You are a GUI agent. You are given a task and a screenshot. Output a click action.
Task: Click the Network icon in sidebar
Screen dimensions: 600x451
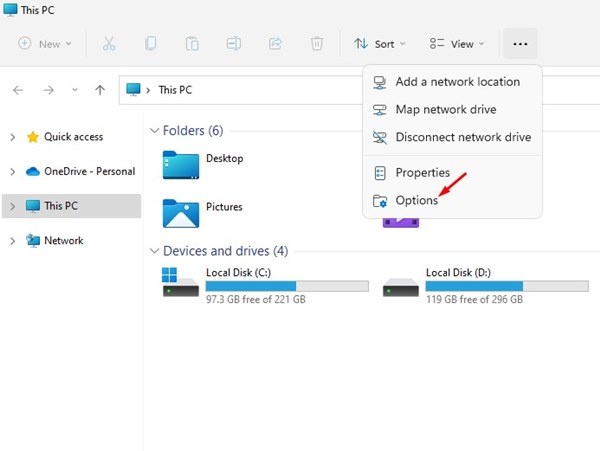point(33,241)
